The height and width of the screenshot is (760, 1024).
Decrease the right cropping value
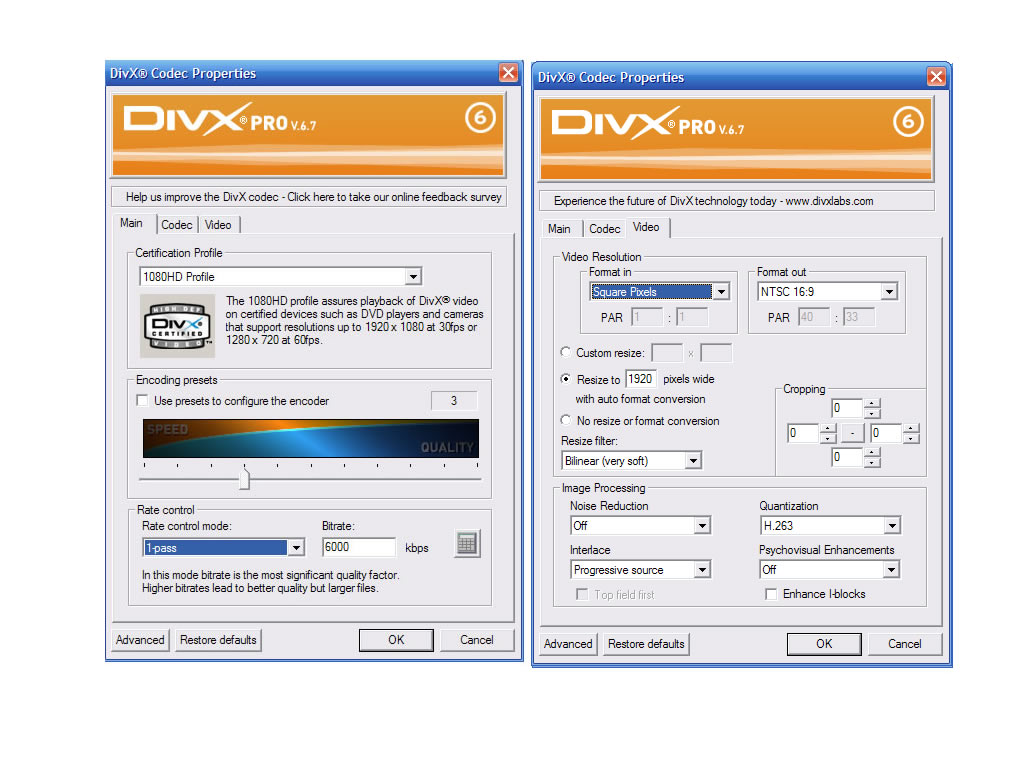coord(910,438)
